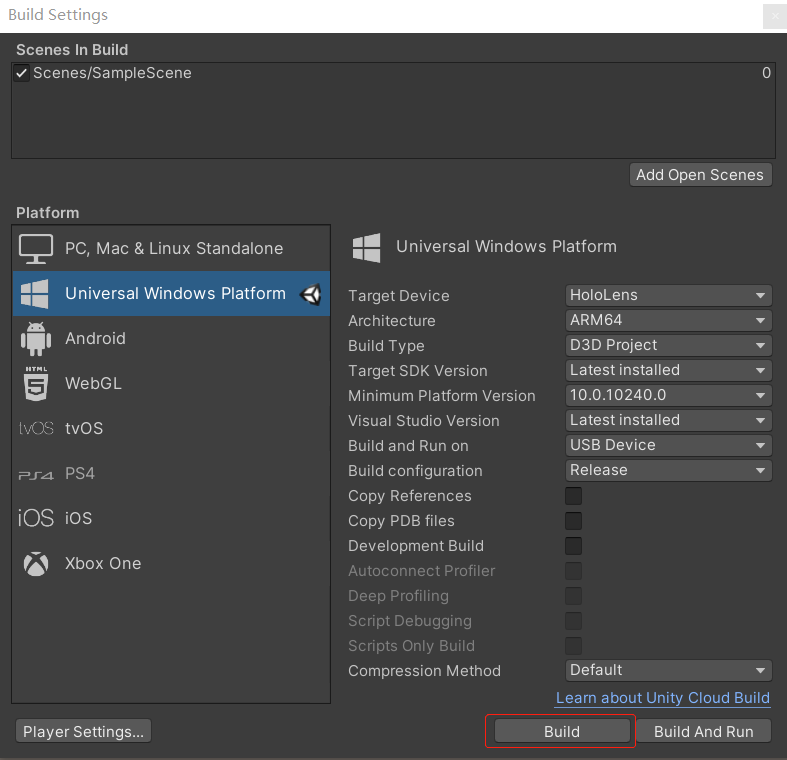This screenshot has width=787, height=760.
Task: Click the Xbox One platform icon
Action: tap(36, 563)
